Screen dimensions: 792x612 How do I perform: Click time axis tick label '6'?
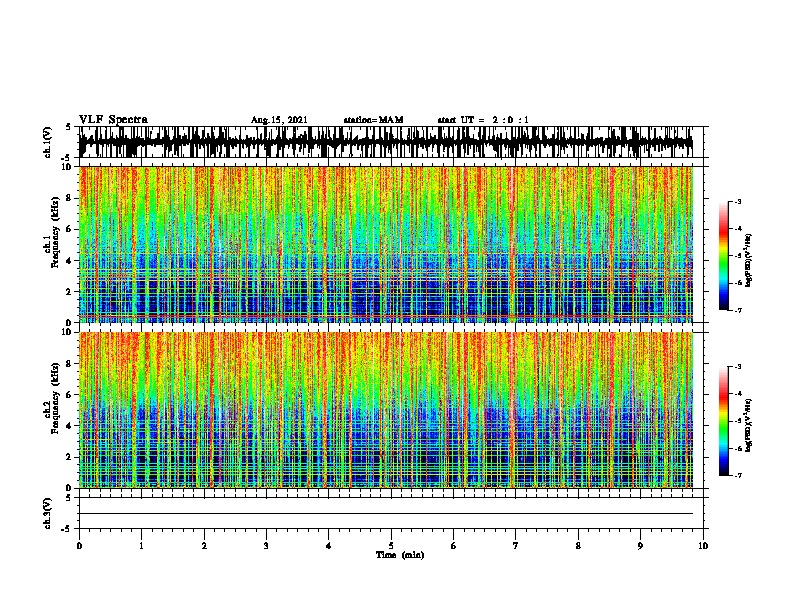click(453, 546)
